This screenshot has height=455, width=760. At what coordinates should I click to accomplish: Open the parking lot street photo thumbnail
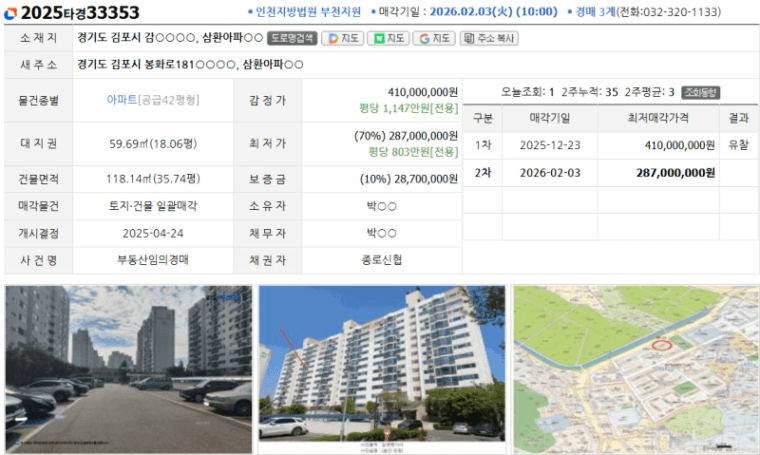[x=128, y=370]
